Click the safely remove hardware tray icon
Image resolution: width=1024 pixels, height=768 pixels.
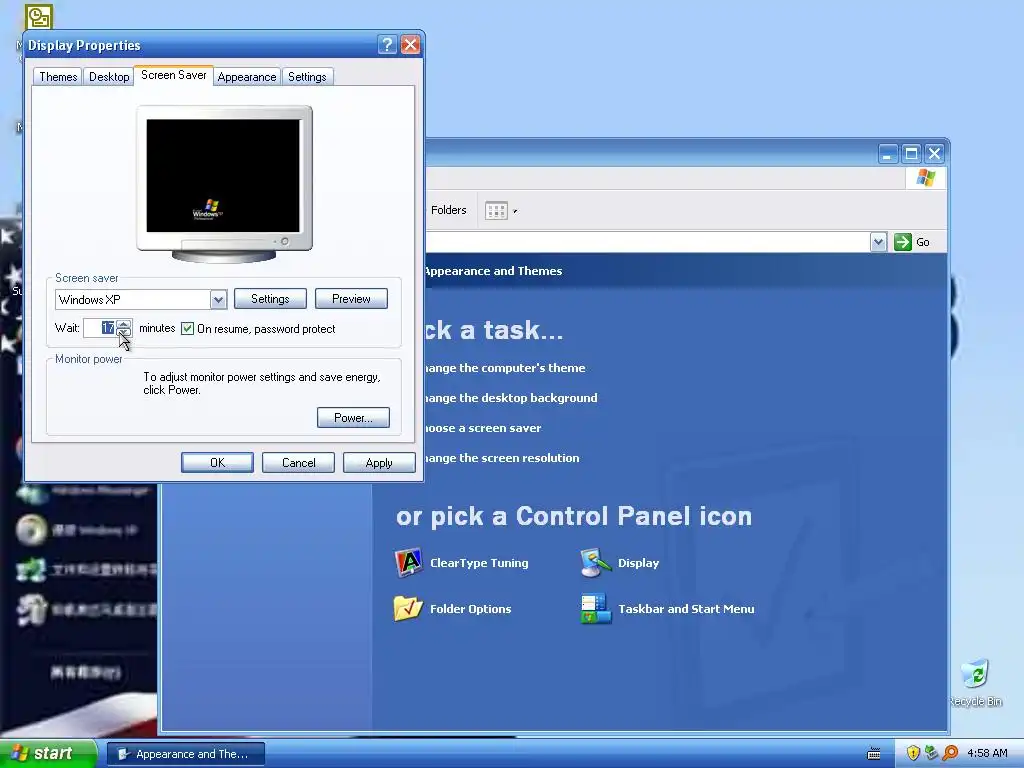(931, 753)
